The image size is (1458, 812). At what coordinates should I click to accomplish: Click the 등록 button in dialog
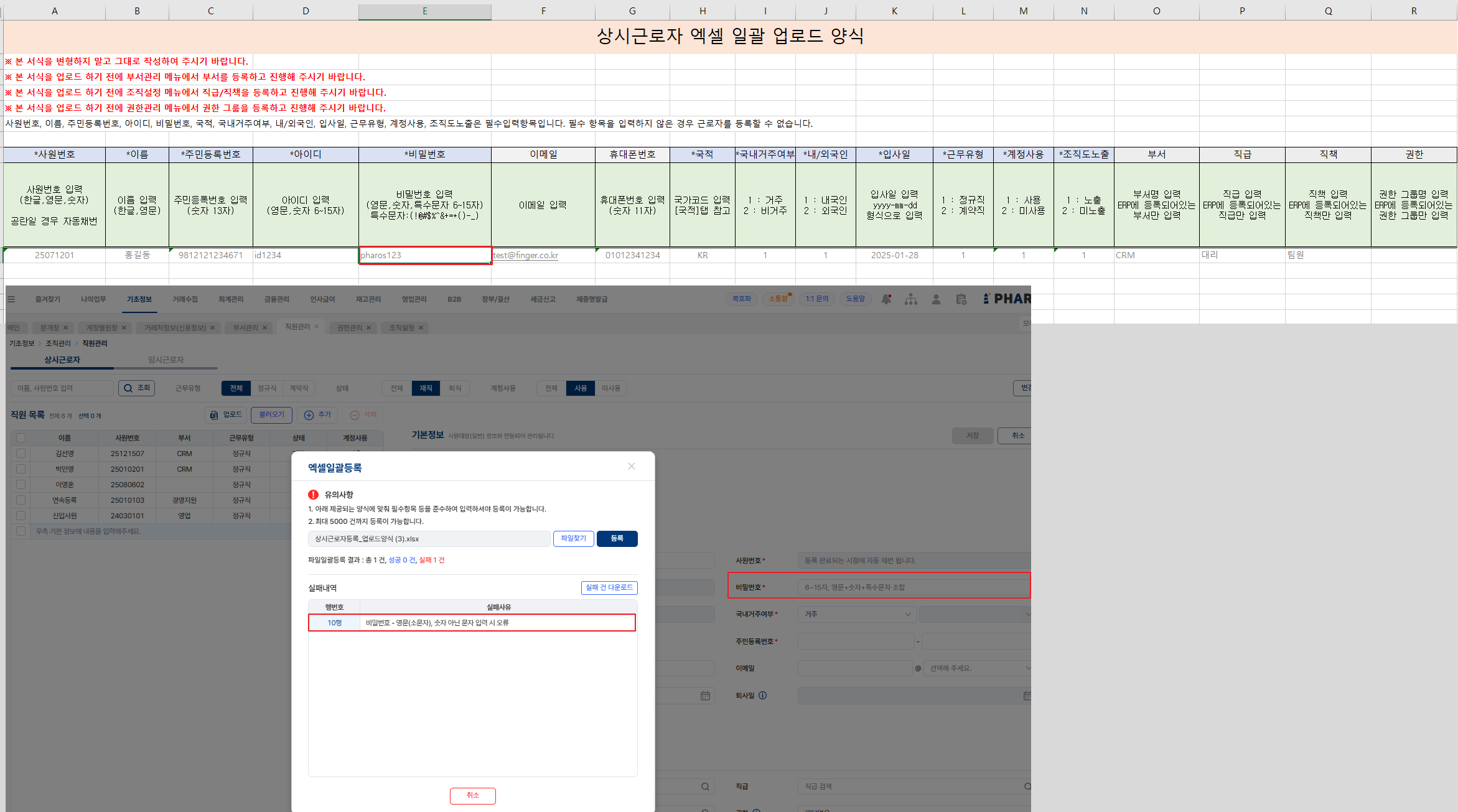617,539
